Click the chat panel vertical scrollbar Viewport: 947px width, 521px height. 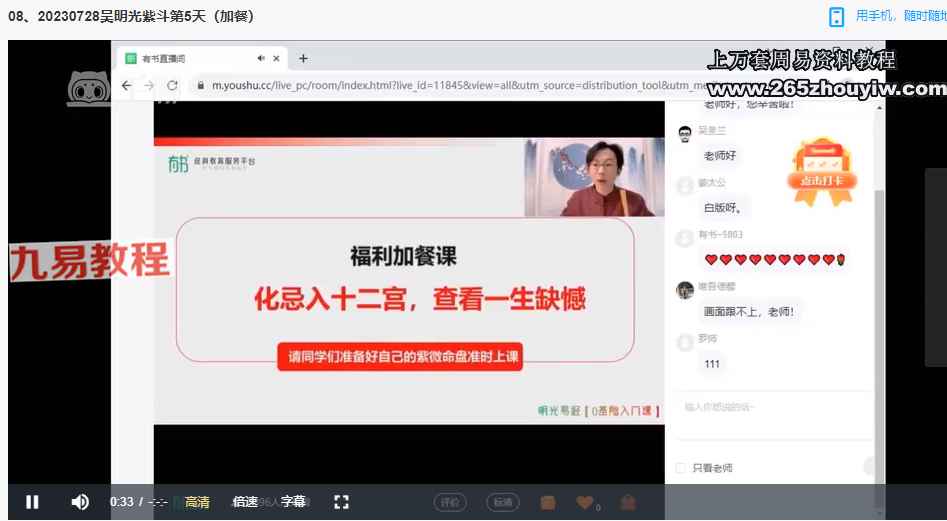(879, 300)
